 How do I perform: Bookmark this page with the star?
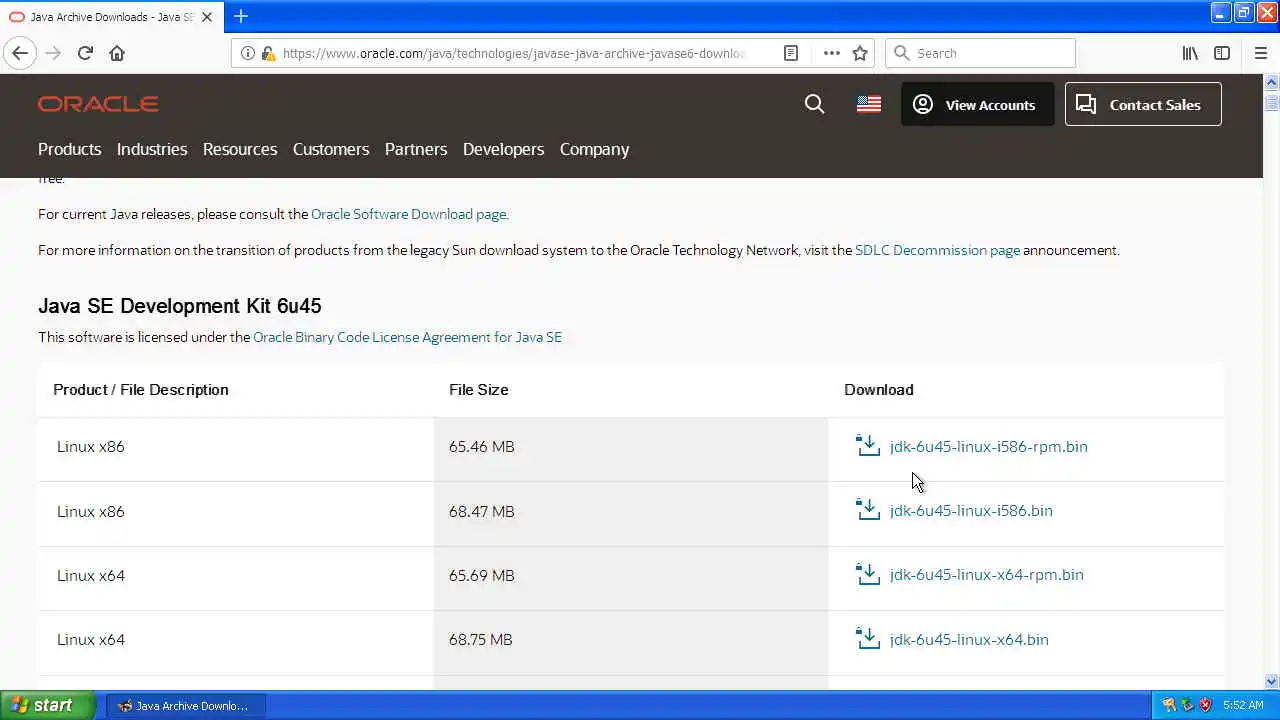[x=860, y=53]
